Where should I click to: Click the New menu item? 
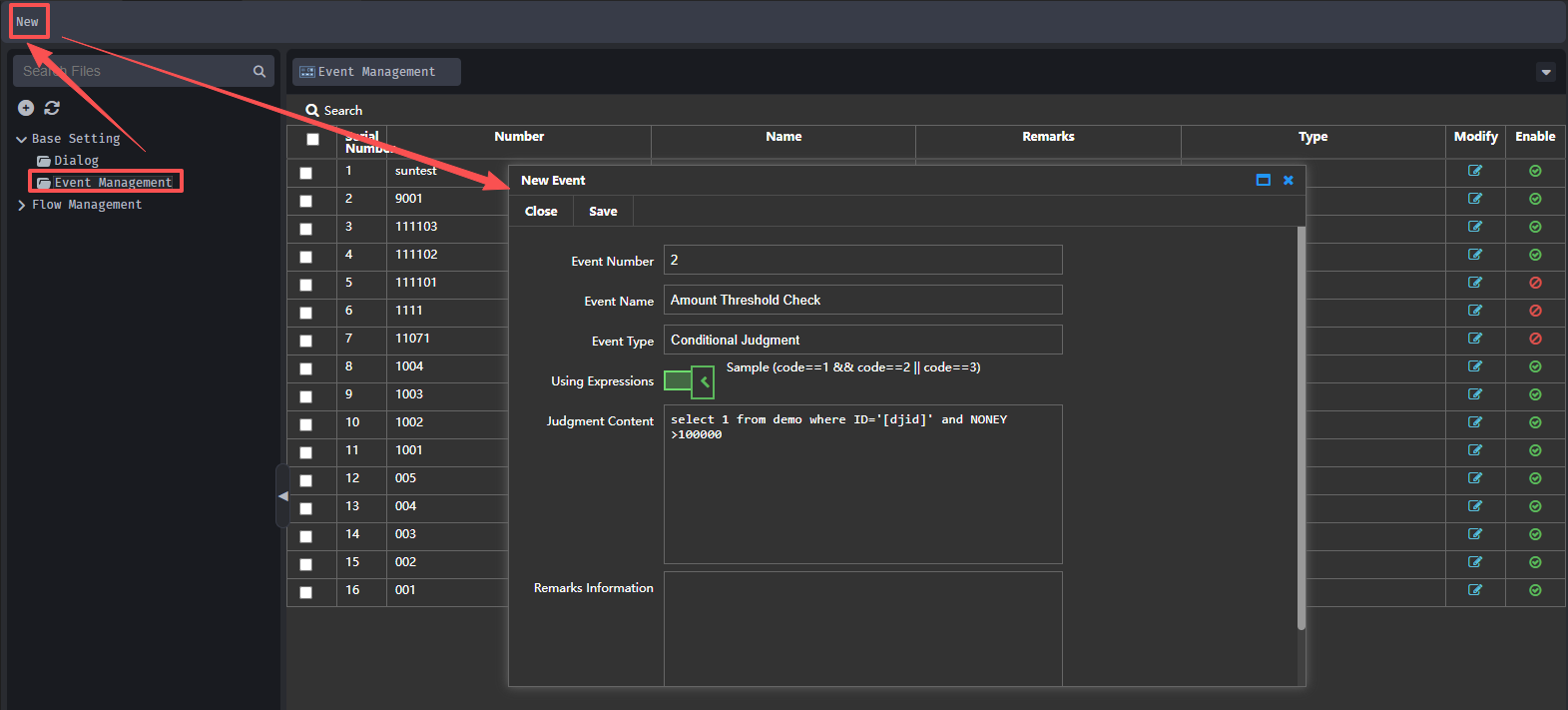(28, 22)
